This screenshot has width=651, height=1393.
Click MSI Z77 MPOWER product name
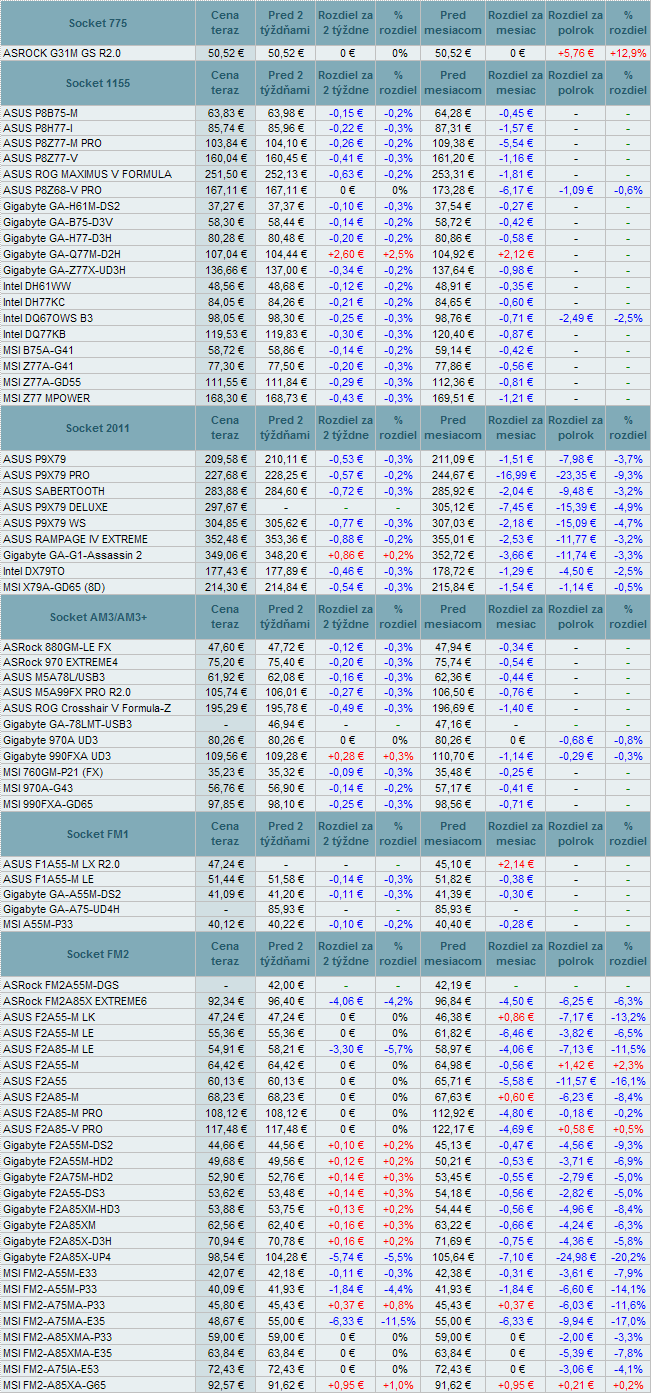pyautogui.click(x=47, y=398)
